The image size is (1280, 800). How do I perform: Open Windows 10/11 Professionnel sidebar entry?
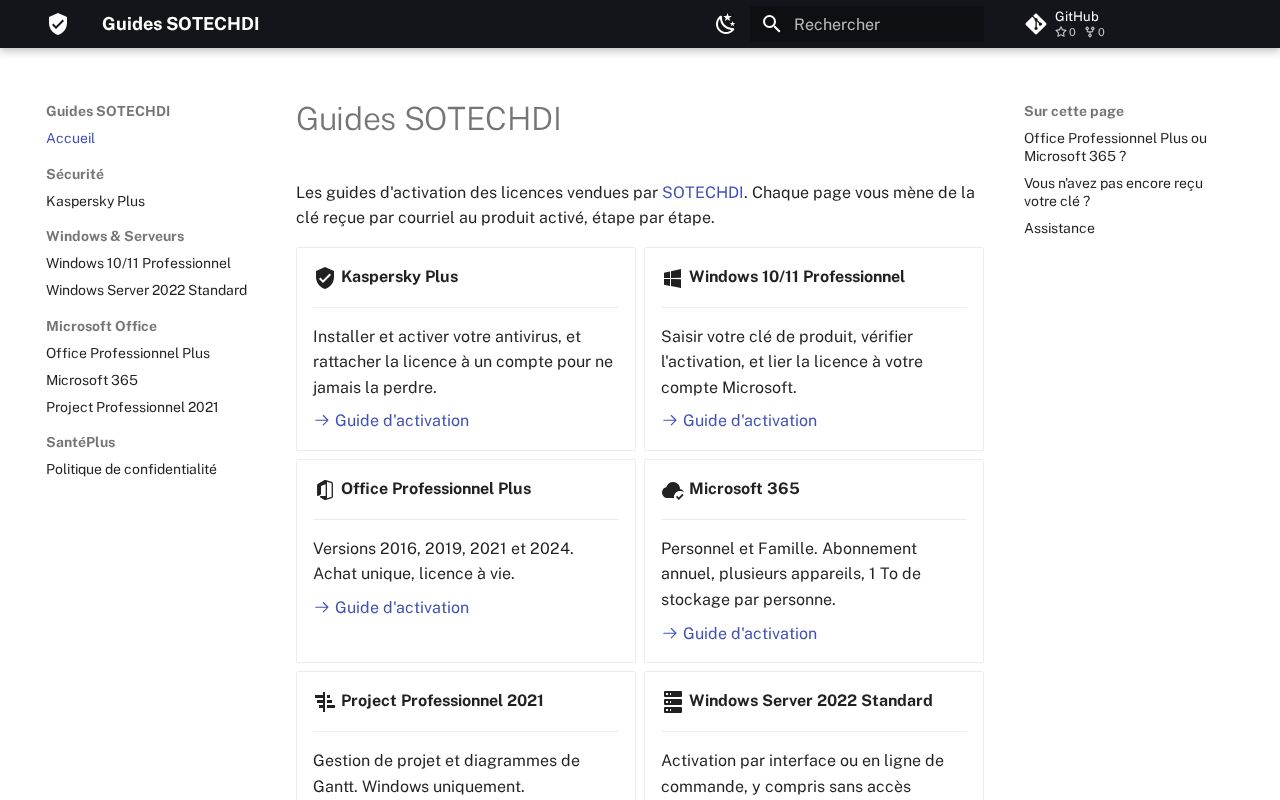(138, 263)
